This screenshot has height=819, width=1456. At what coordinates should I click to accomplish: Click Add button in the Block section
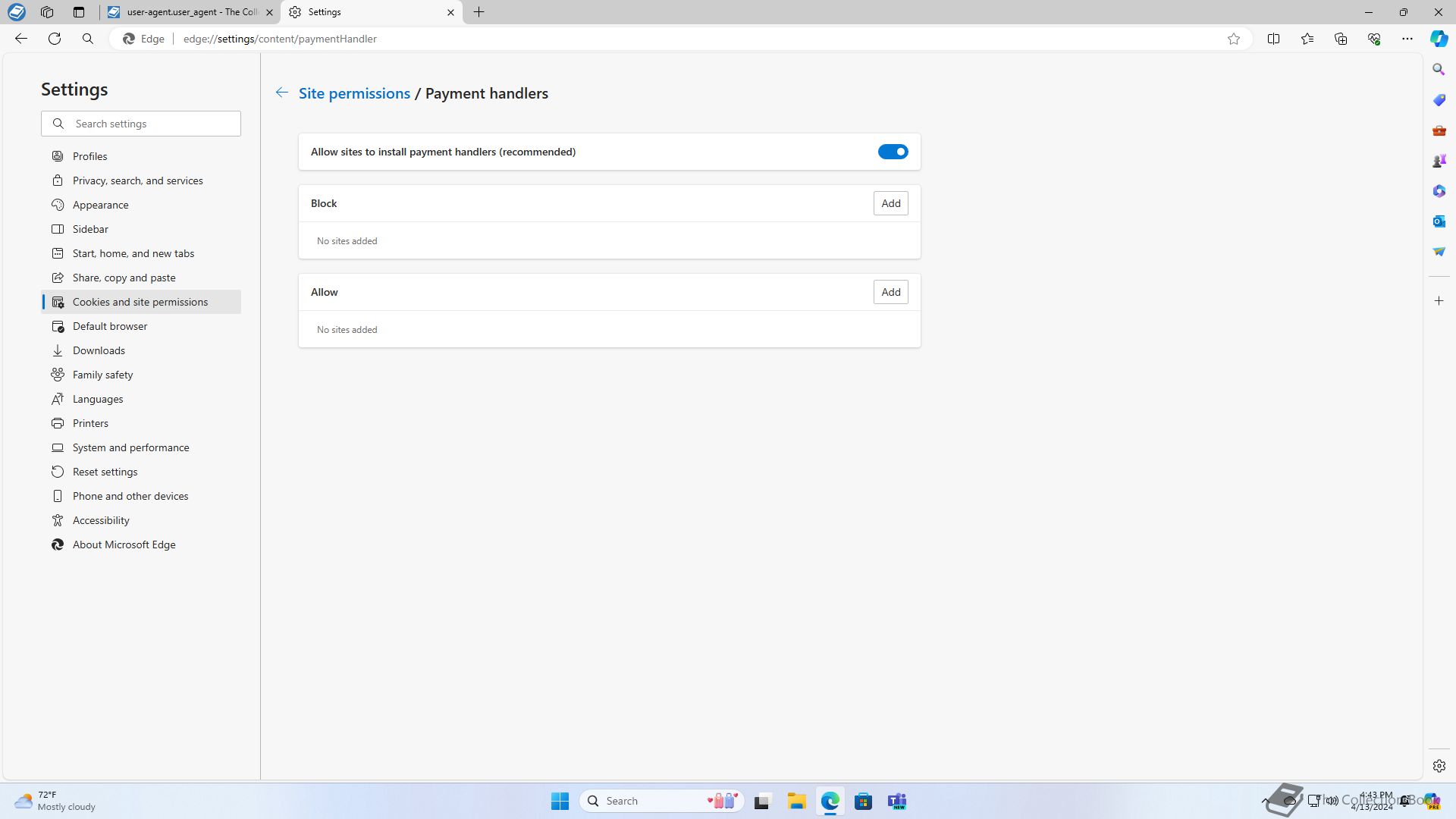click(x=890, y=203)
